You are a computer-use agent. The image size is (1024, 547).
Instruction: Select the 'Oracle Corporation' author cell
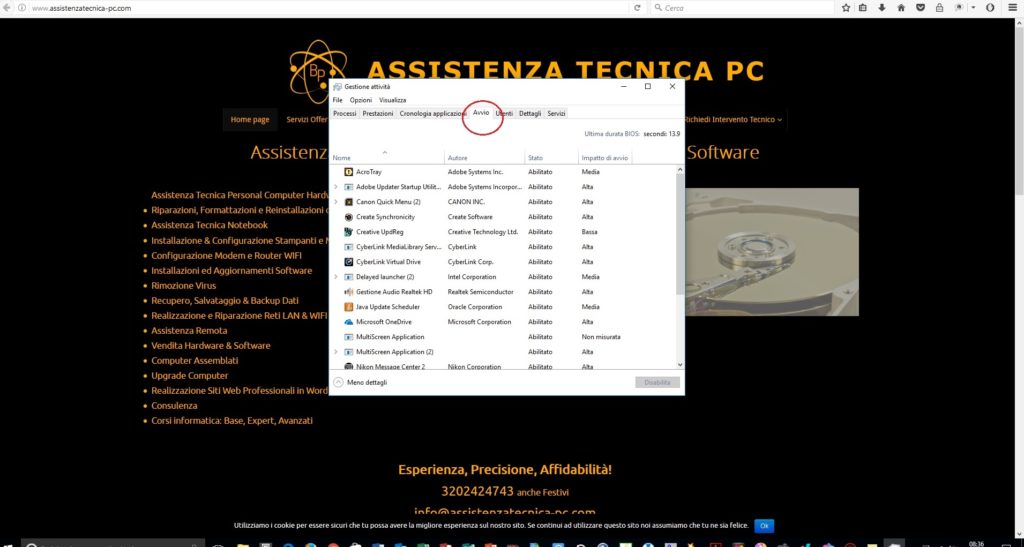click(475, 307)
